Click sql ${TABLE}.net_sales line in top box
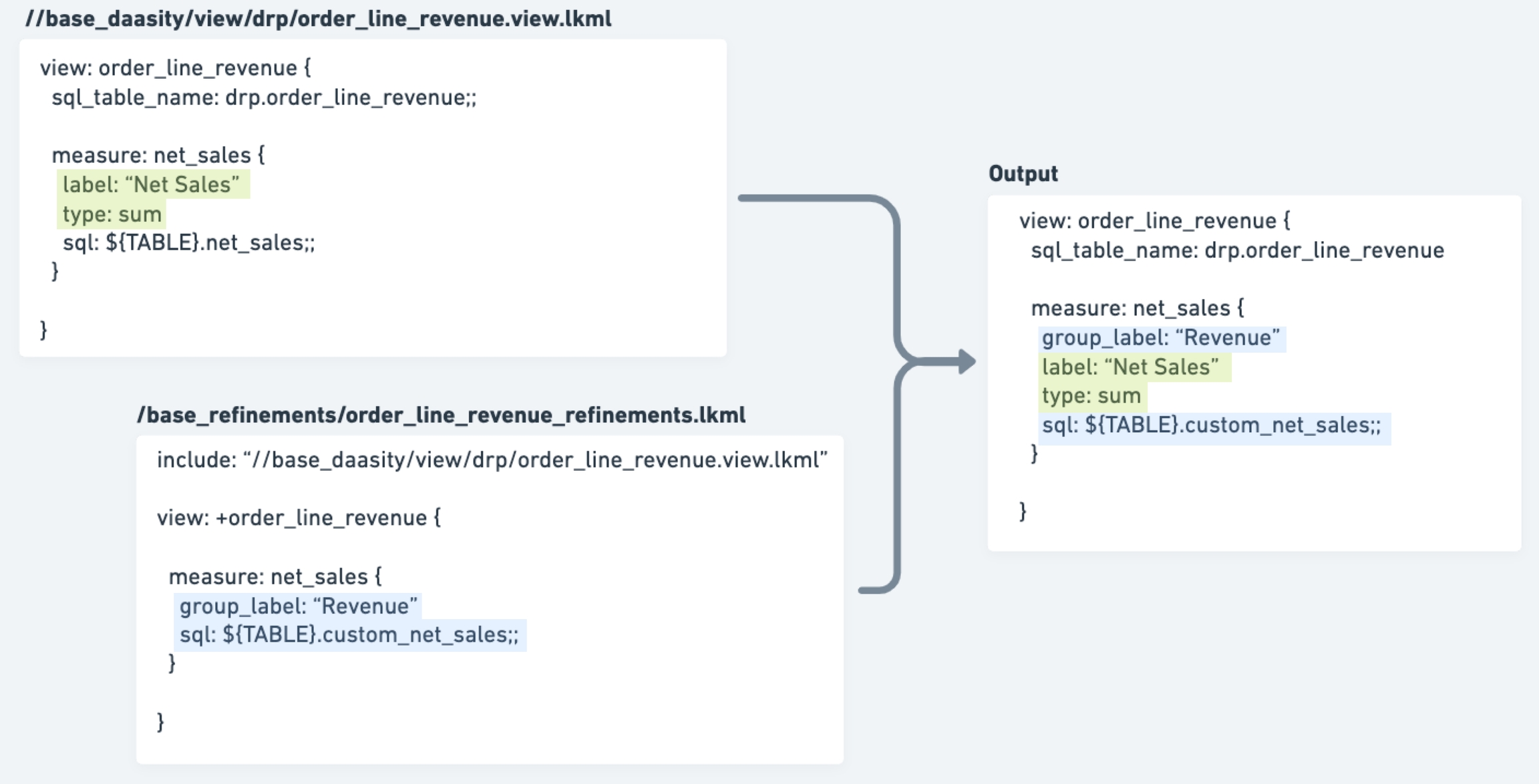This screenshot has height=784, width=1539. (188, 243)
